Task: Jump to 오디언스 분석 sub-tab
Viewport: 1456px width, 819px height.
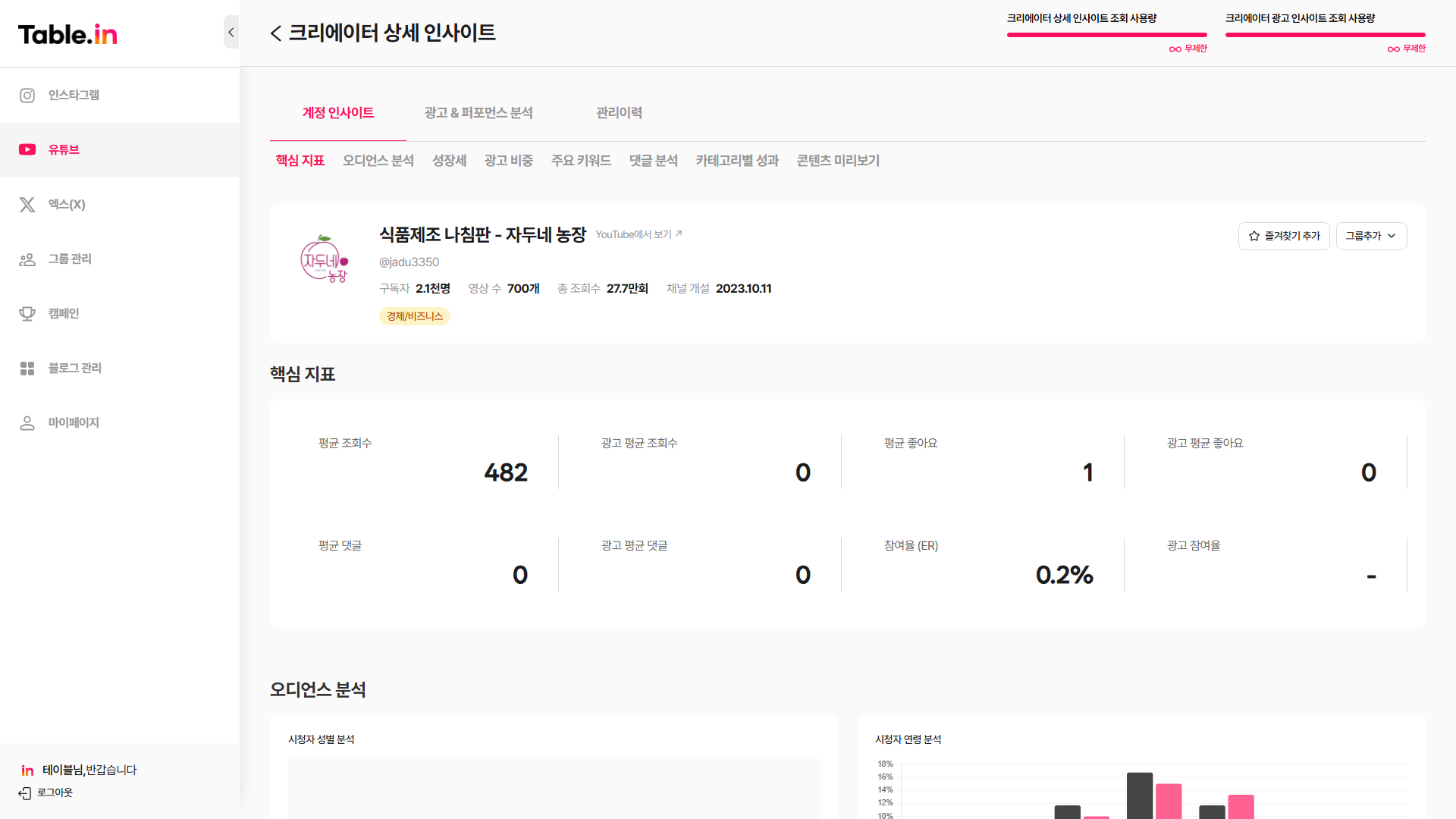Action: pos(378,161)
